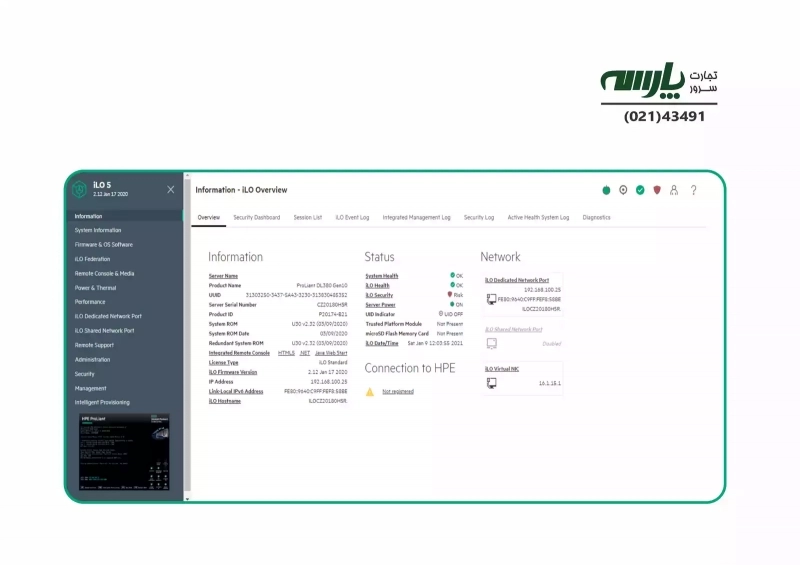Open help via question mark icon
800x565 pixels.
click(x=693, y=190)
